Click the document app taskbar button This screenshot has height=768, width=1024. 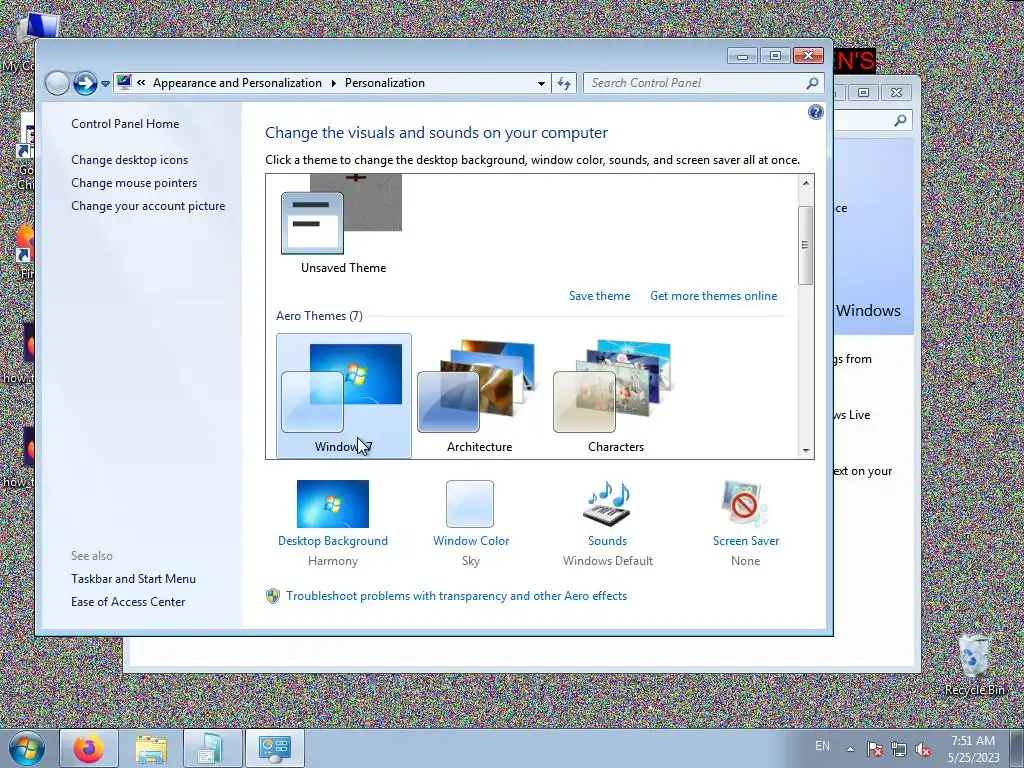(212, 748)
